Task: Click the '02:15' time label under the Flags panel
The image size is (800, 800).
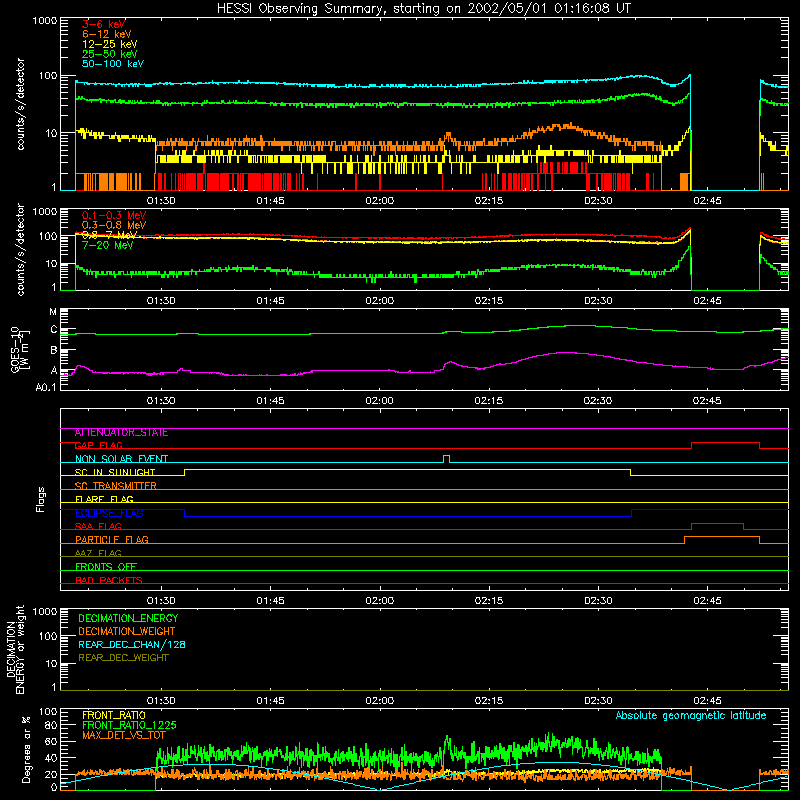Action: [x=489, y=601]
